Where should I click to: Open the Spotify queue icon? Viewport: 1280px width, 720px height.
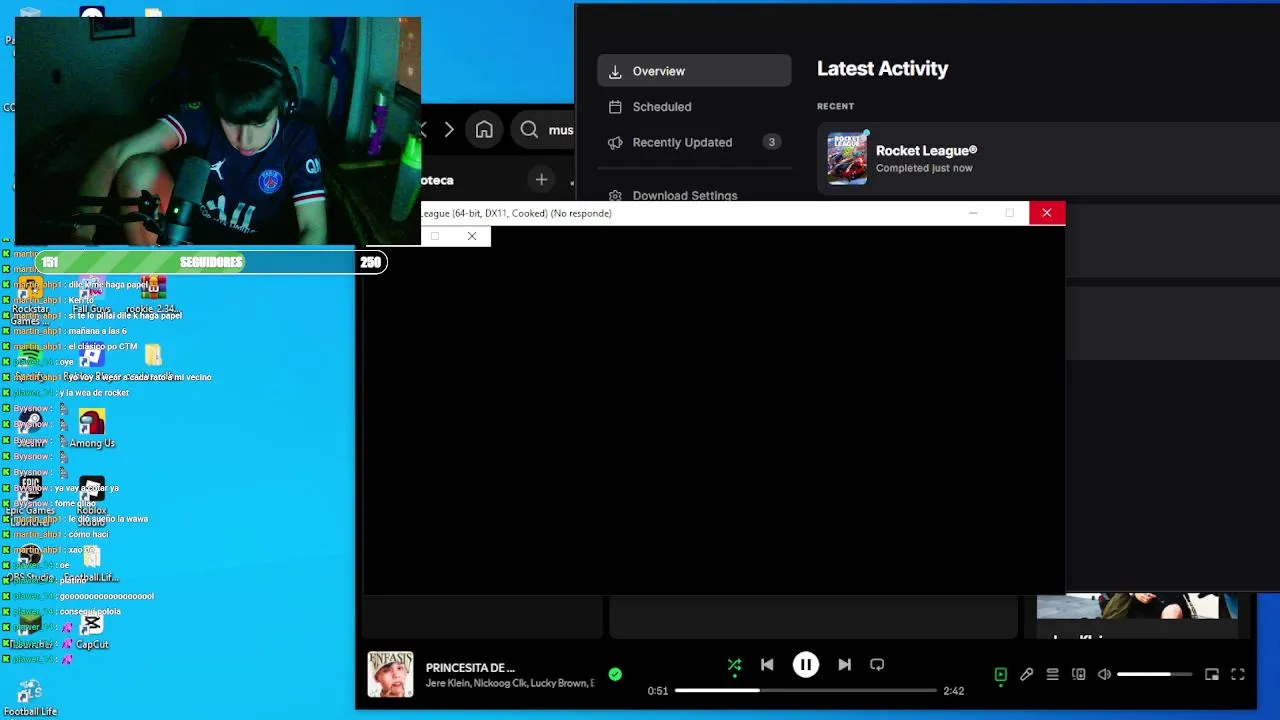(x=1052, y=675)
